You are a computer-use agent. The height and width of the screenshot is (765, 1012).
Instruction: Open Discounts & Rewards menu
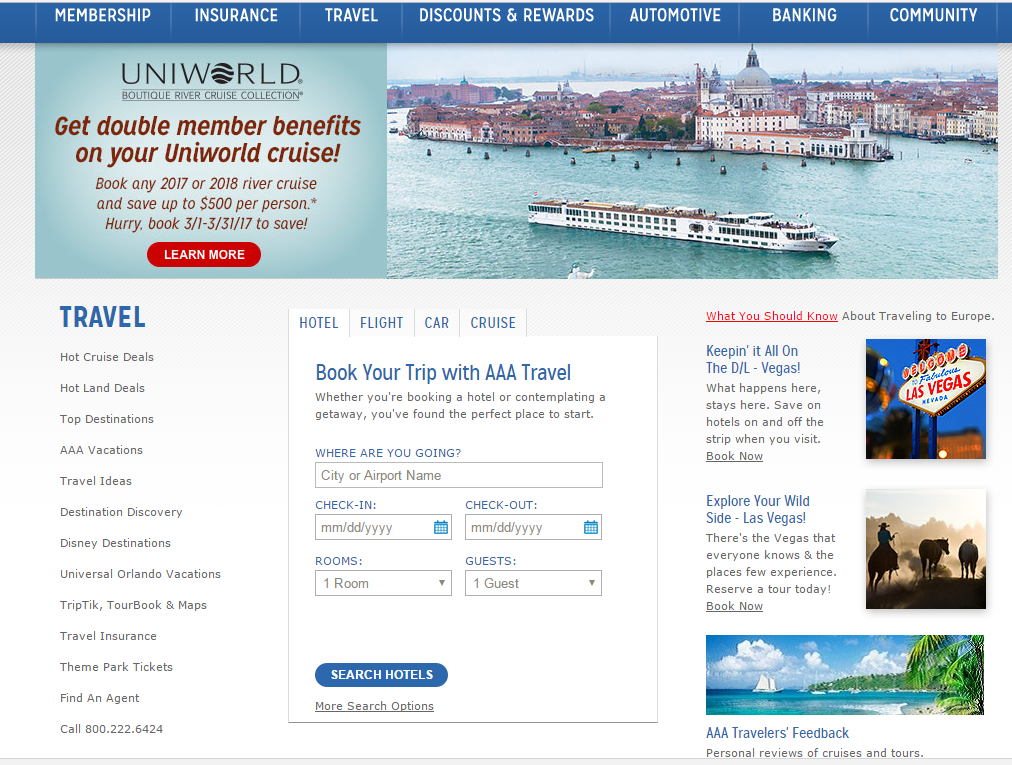pyautogui.click(x=506, y=15)
